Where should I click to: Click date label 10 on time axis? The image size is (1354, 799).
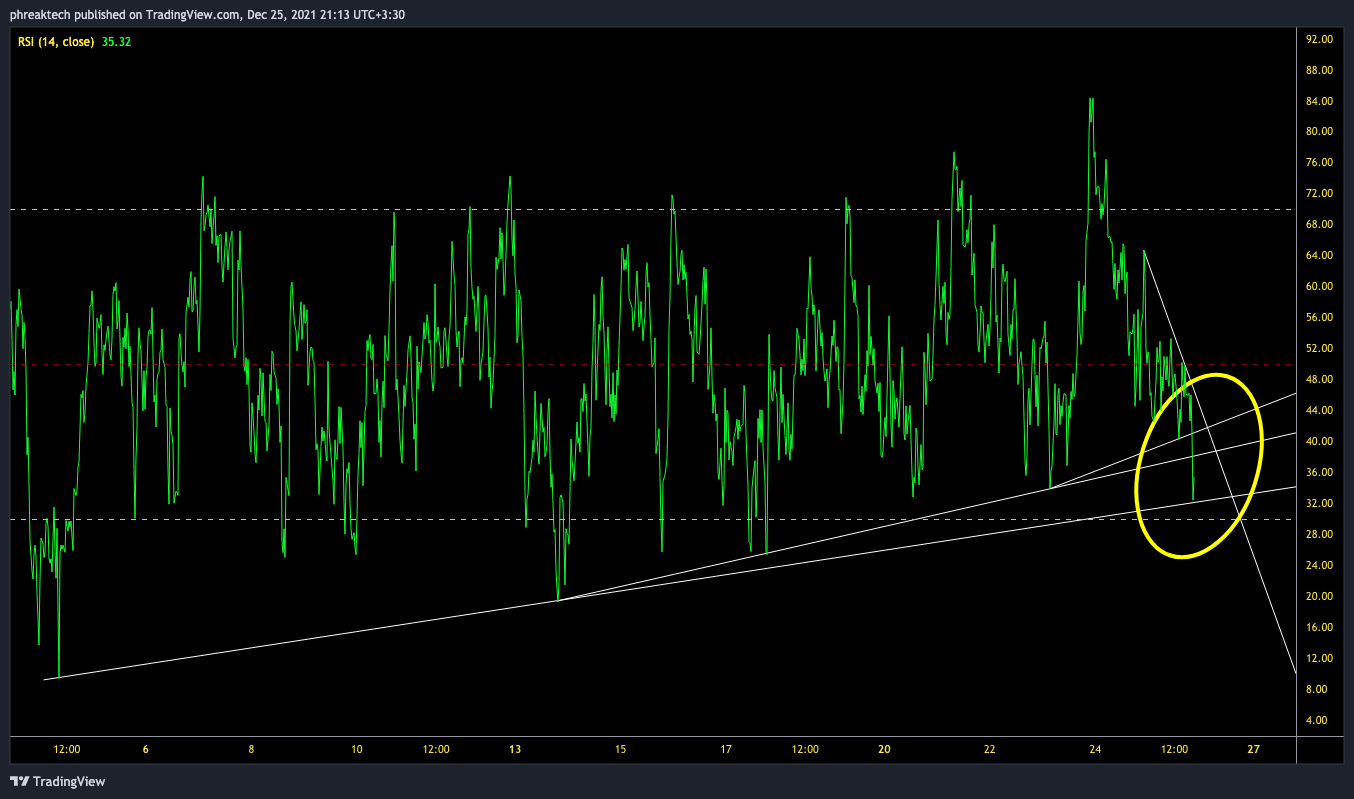pos(357,749)
